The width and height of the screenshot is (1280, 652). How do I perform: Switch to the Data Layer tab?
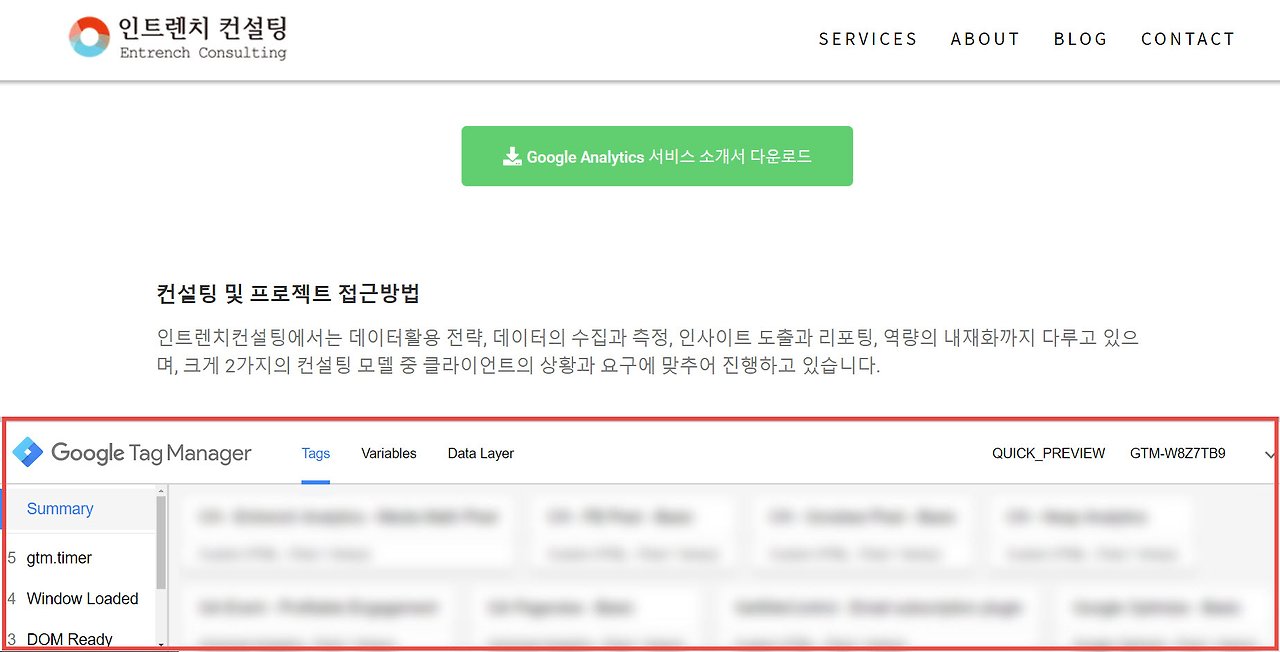[x=481, y=453]
